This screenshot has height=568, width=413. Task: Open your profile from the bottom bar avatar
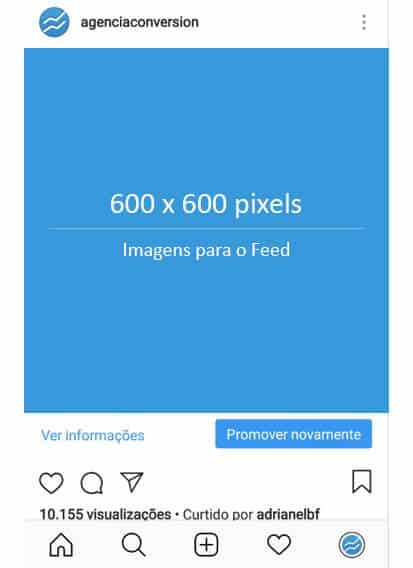pos(352,545)
